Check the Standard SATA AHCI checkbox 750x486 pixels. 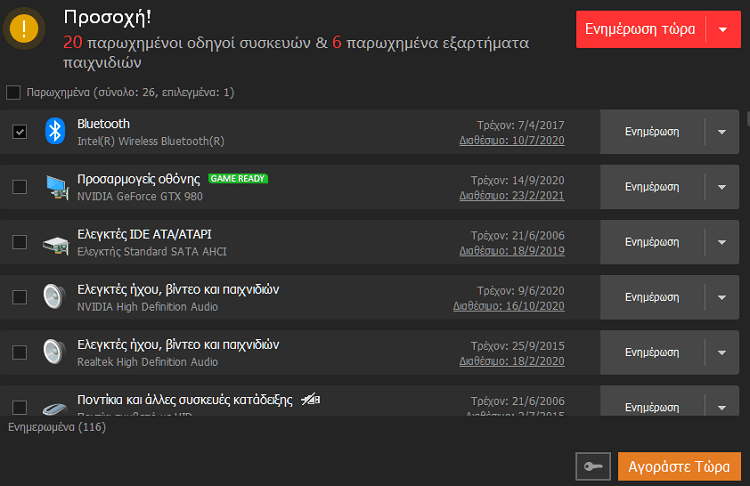(20, 242)
